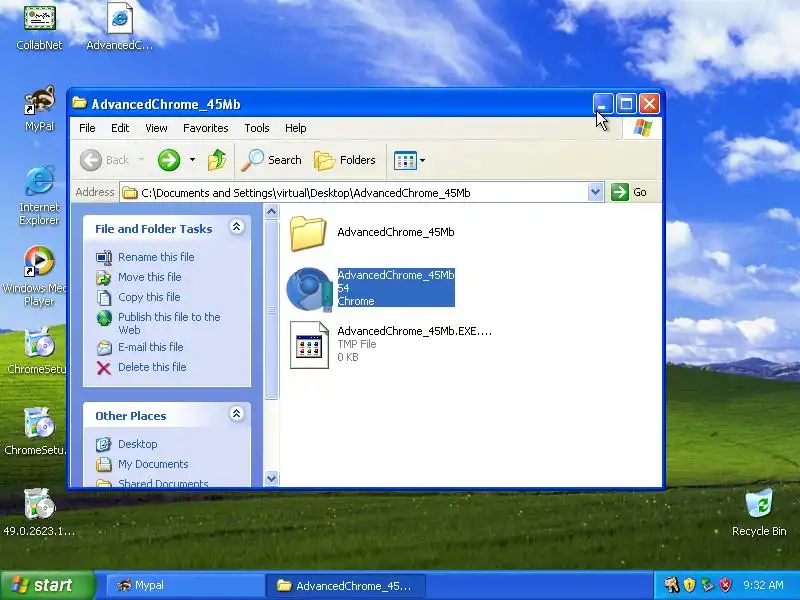Click the red shield security alert tray icon
The width and height of the screenshot is (800, 600).
725,585
